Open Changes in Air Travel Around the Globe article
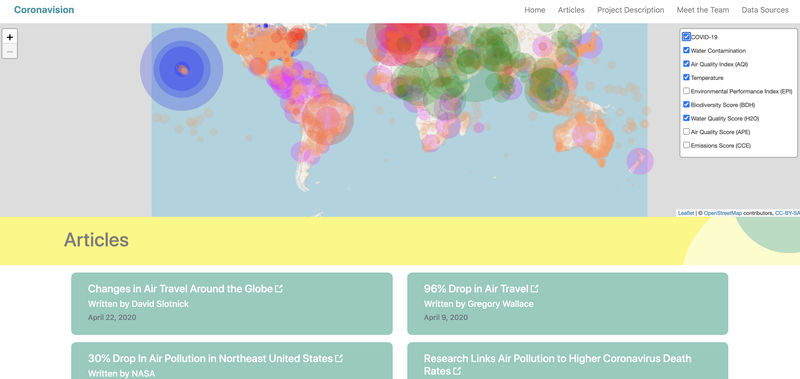This screenshot has height=379, width=800. [180, 289]
